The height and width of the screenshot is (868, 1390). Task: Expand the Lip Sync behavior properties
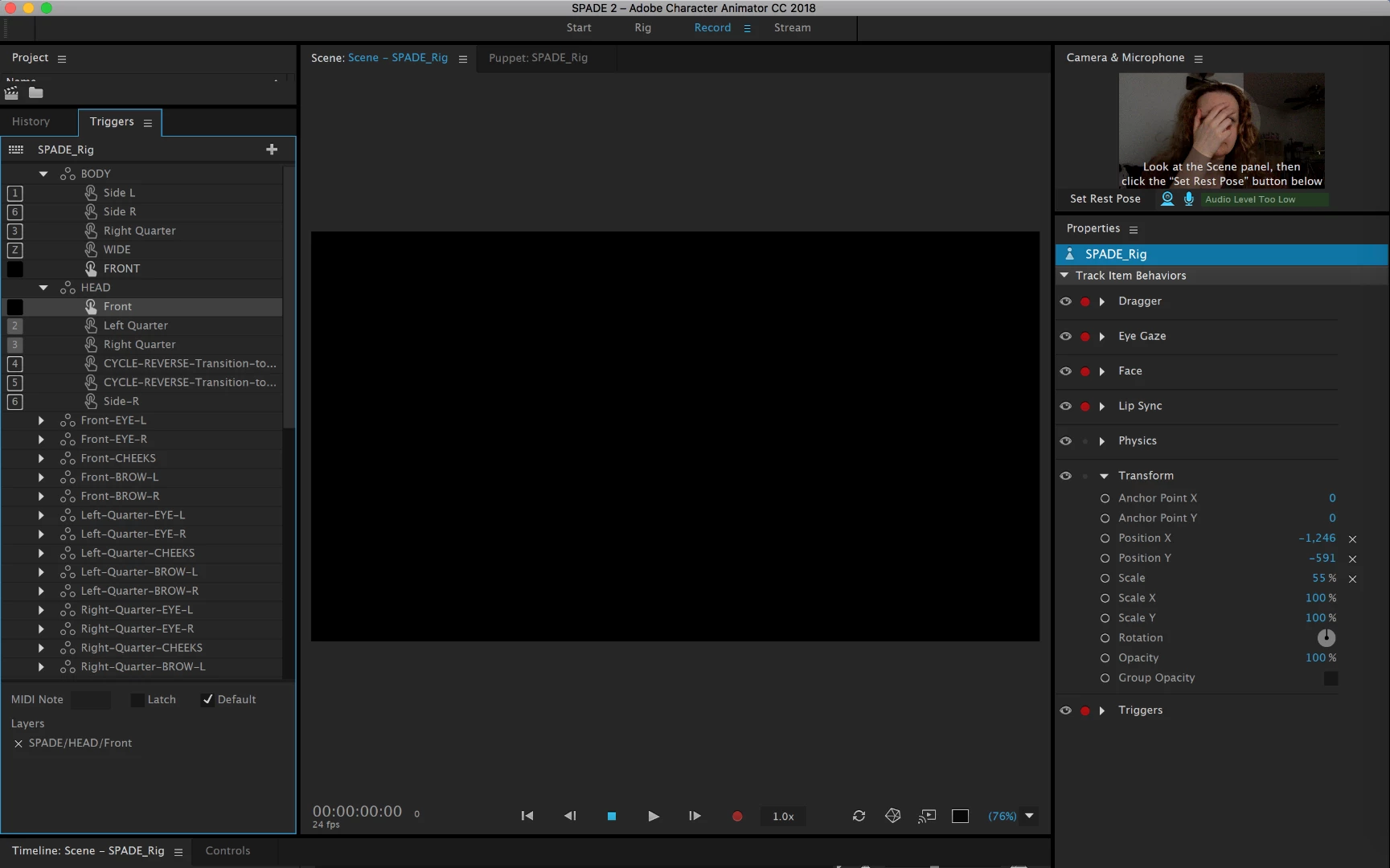click(1102, 407)
